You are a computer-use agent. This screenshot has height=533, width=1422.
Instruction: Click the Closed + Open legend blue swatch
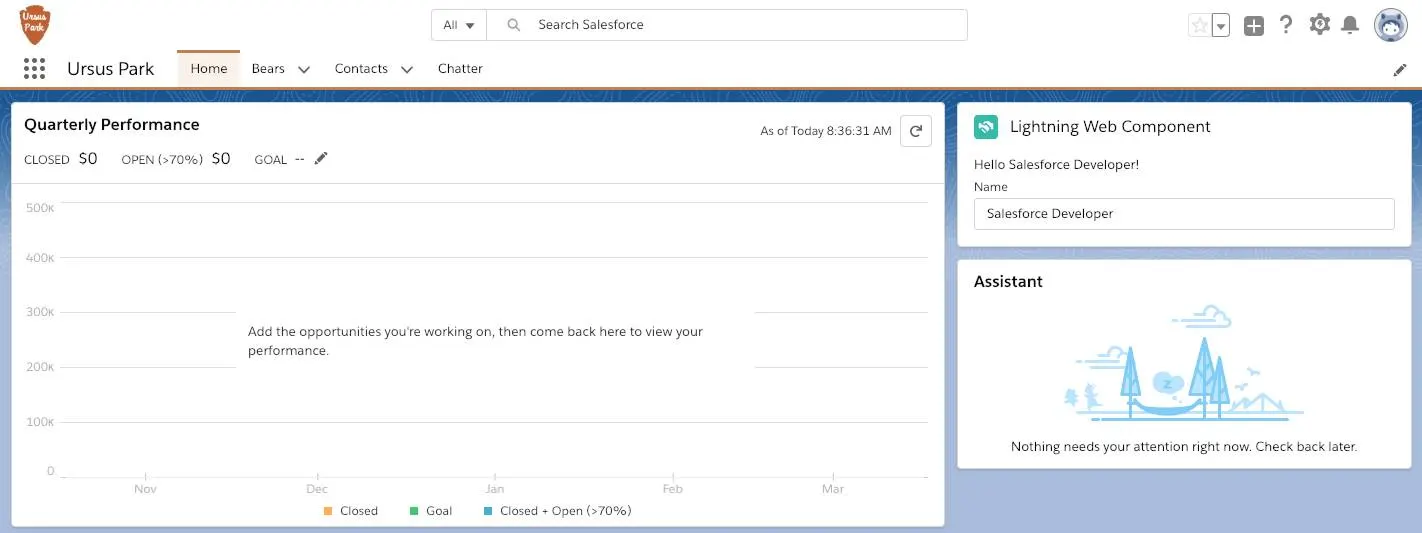click(488, 511)
